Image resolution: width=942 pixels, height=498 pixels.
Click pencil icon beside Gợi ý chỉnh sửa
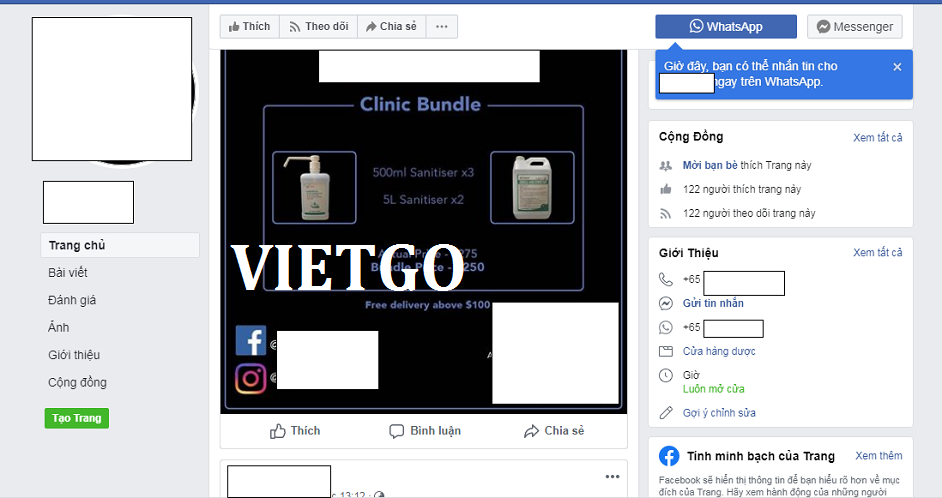point(666,413)
